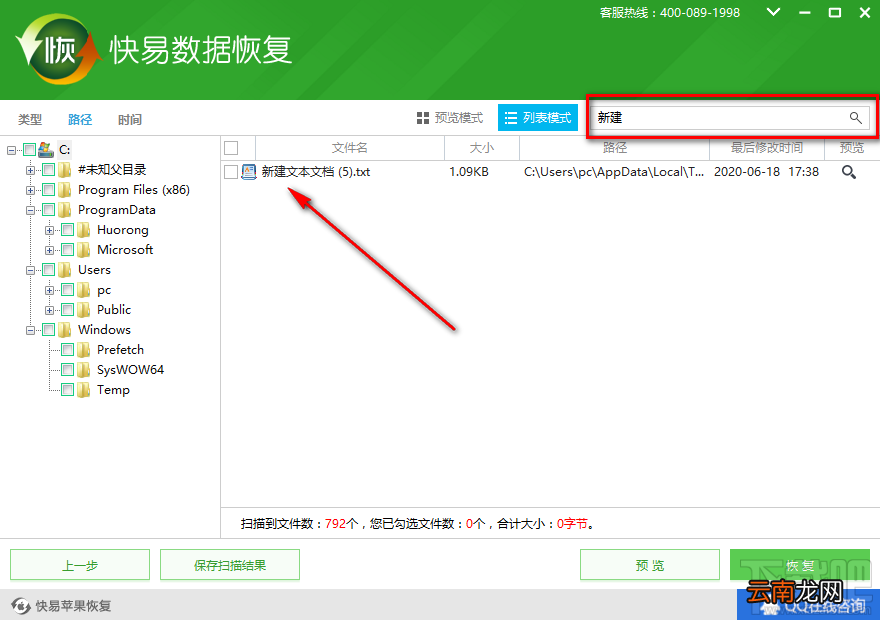Click the green 恢复 button
This screenshot has width=880, height=620.
800,565
